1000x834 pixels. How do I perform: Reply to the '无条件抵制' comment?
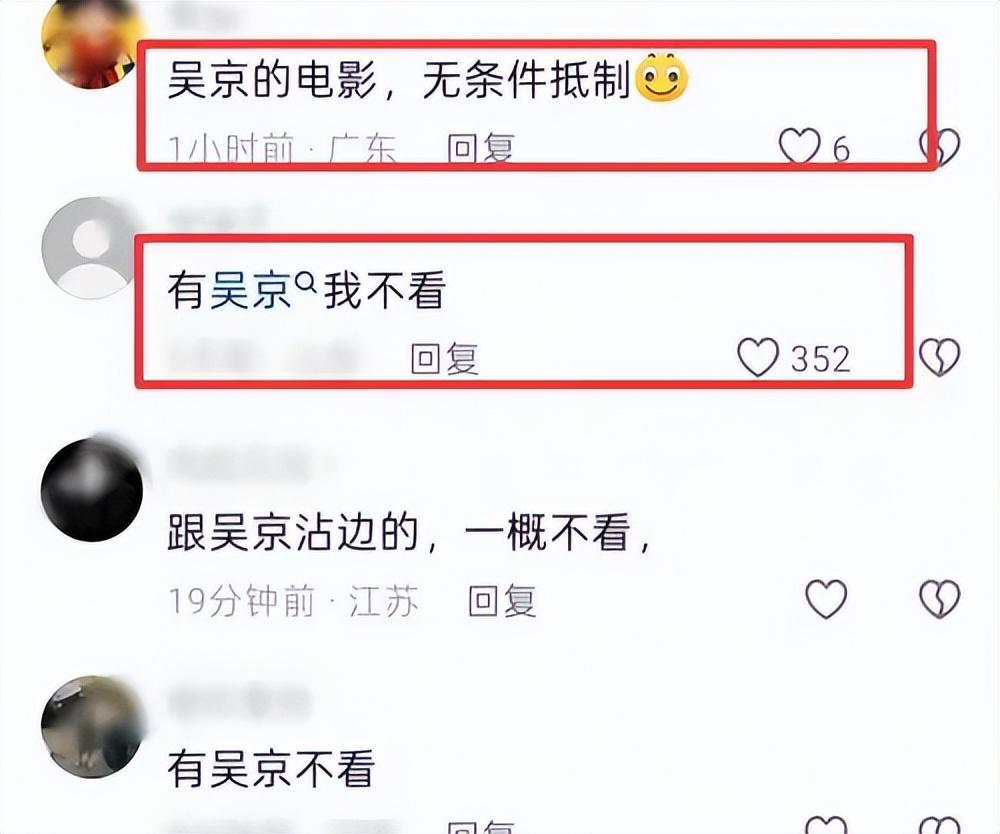(480, 148)
